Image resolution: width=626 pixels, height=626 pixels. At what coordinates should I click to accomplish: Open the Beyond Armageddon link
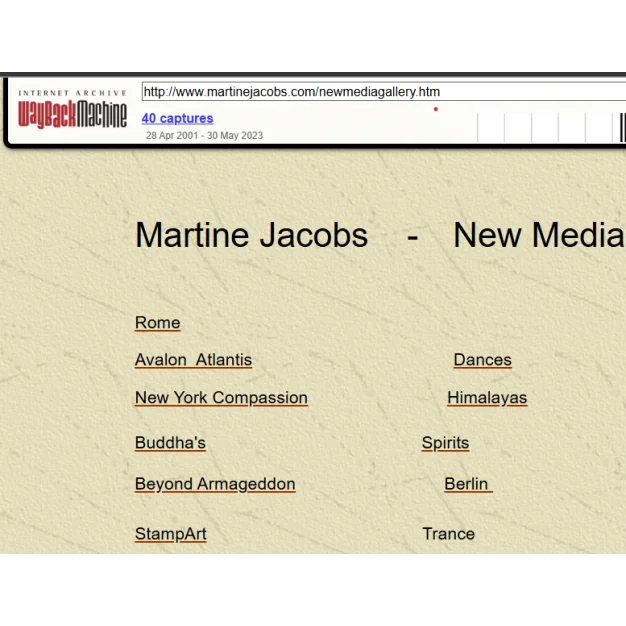point(215,484)
